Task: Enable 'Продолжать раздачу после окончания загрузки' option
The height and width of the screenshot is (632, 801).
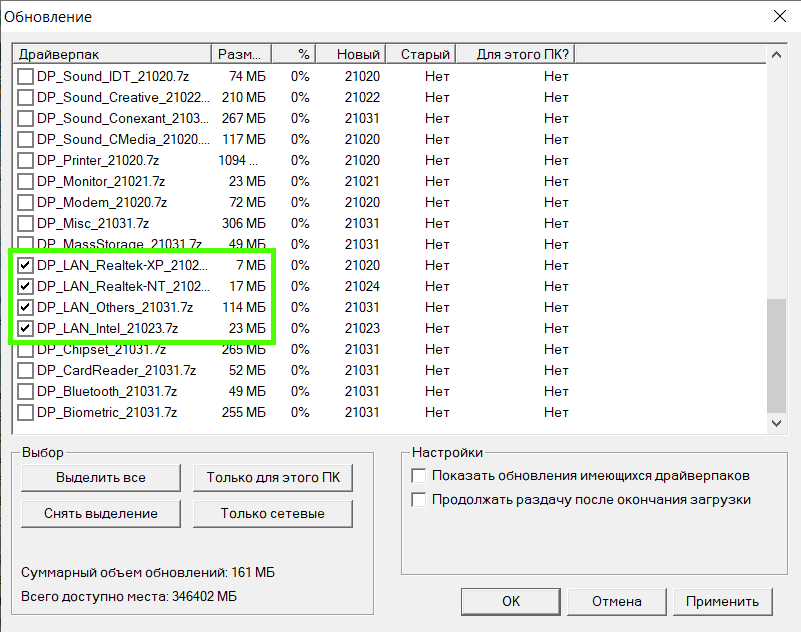Action: (x=418, y=500)
